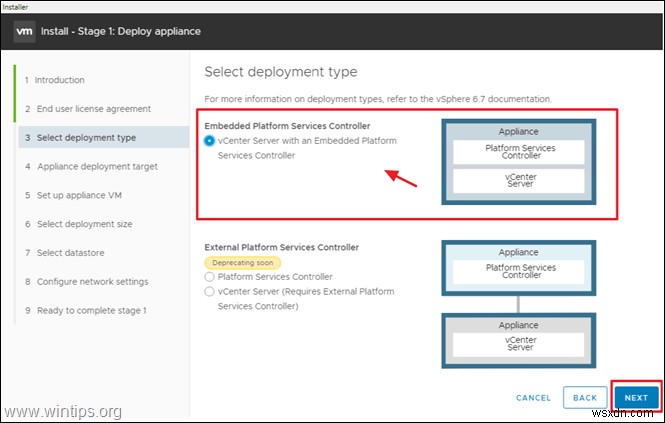Click the embedded Appliance diagram
The width and height of the screenshot is (665, 423).
(519, 162)
